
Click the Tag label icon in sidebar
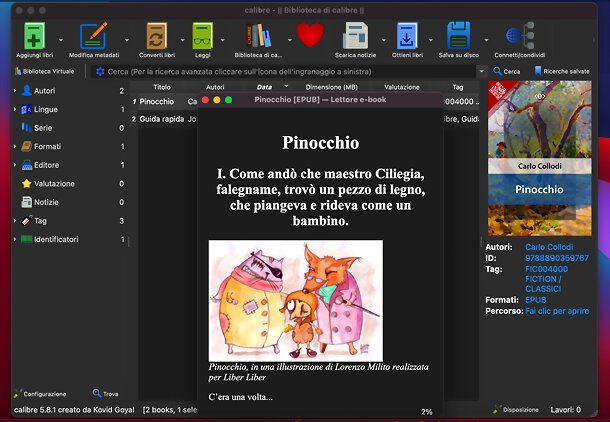[26, 221]
